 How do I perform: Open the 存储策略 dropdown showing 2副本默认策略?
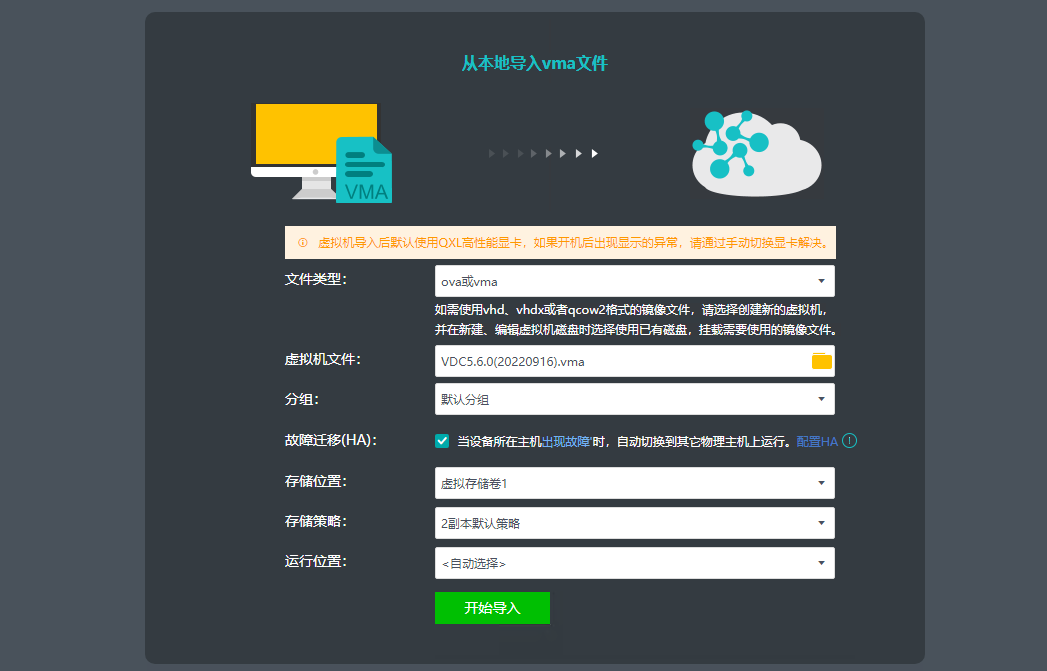point(634,523)
